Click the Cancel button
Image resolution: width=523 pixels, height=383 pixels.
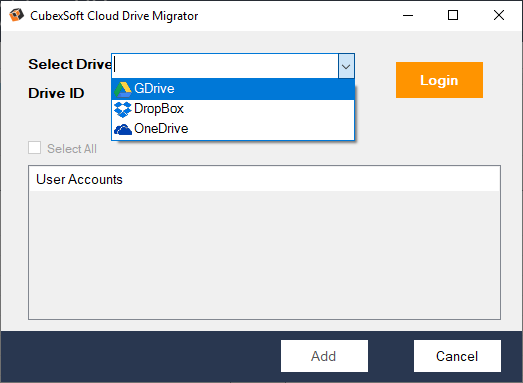tap(457, 356)
